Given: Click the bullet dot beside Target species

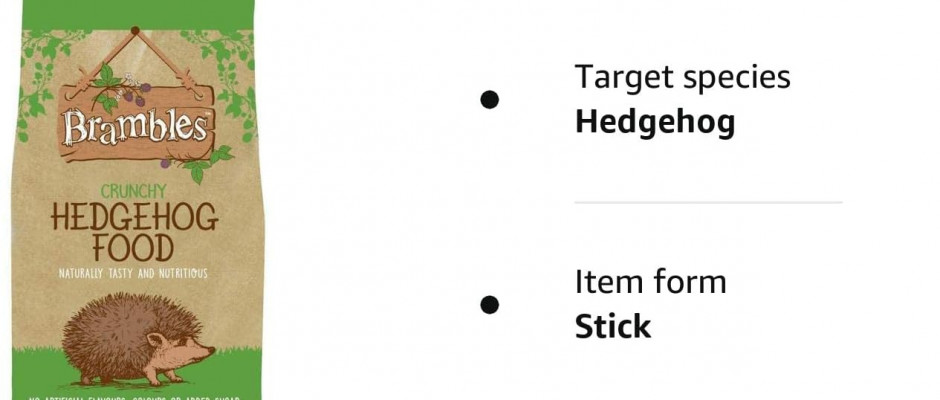Looking at the screenshot, I should click(489, 100).
